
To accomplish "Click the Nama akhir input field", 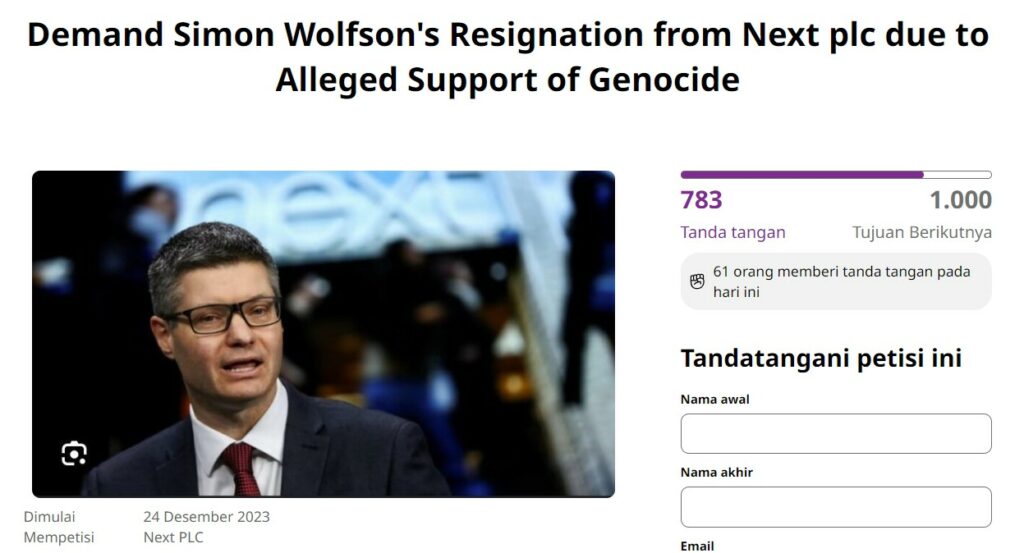I will (x=836, y=507).
